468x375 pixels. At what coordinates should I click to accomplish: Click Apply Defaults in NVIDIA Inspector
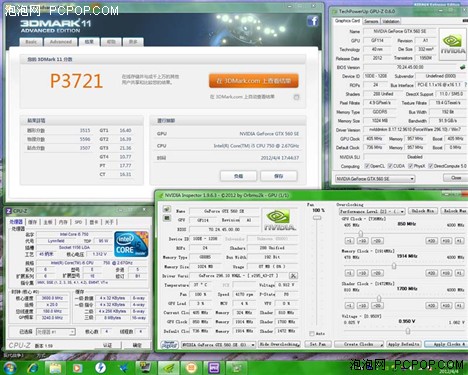tap(404, 344)
